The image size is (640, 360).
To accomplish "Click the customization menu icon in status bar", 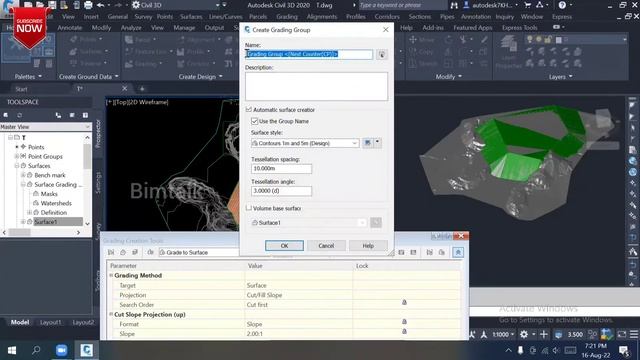I will [x=633, y=334].
